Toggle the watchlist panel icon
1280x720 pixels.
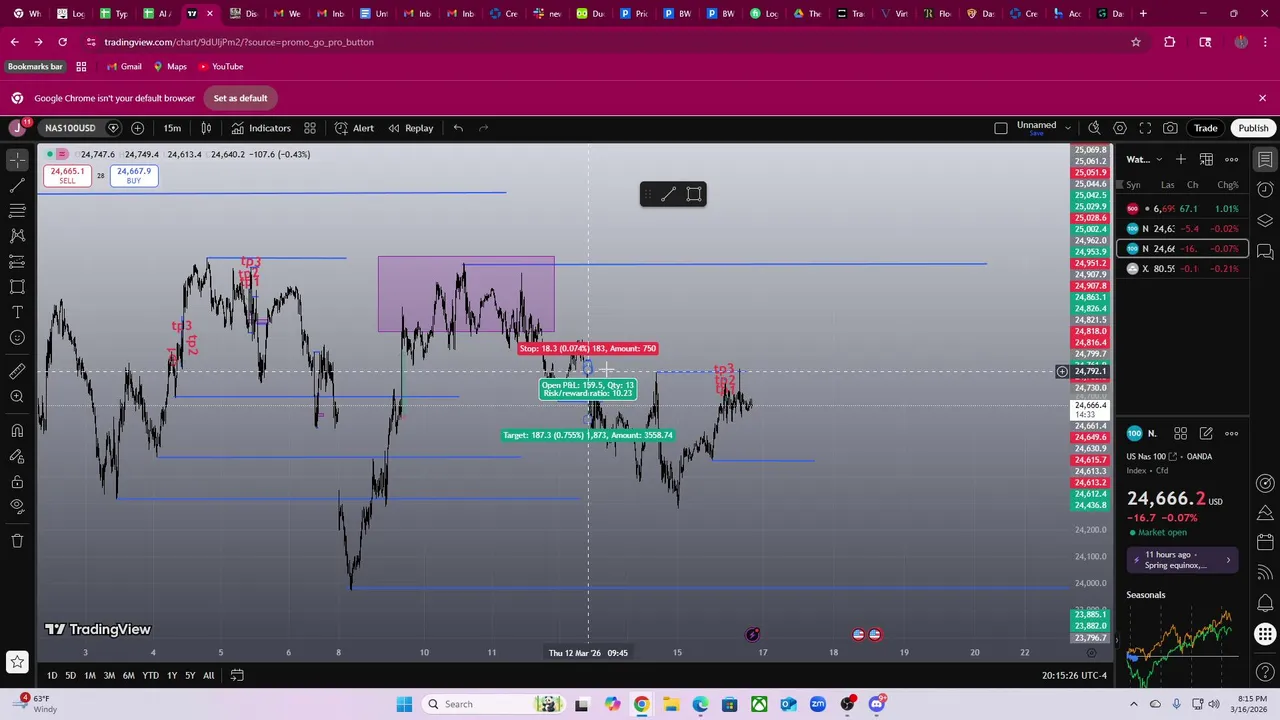(1265, 160)
